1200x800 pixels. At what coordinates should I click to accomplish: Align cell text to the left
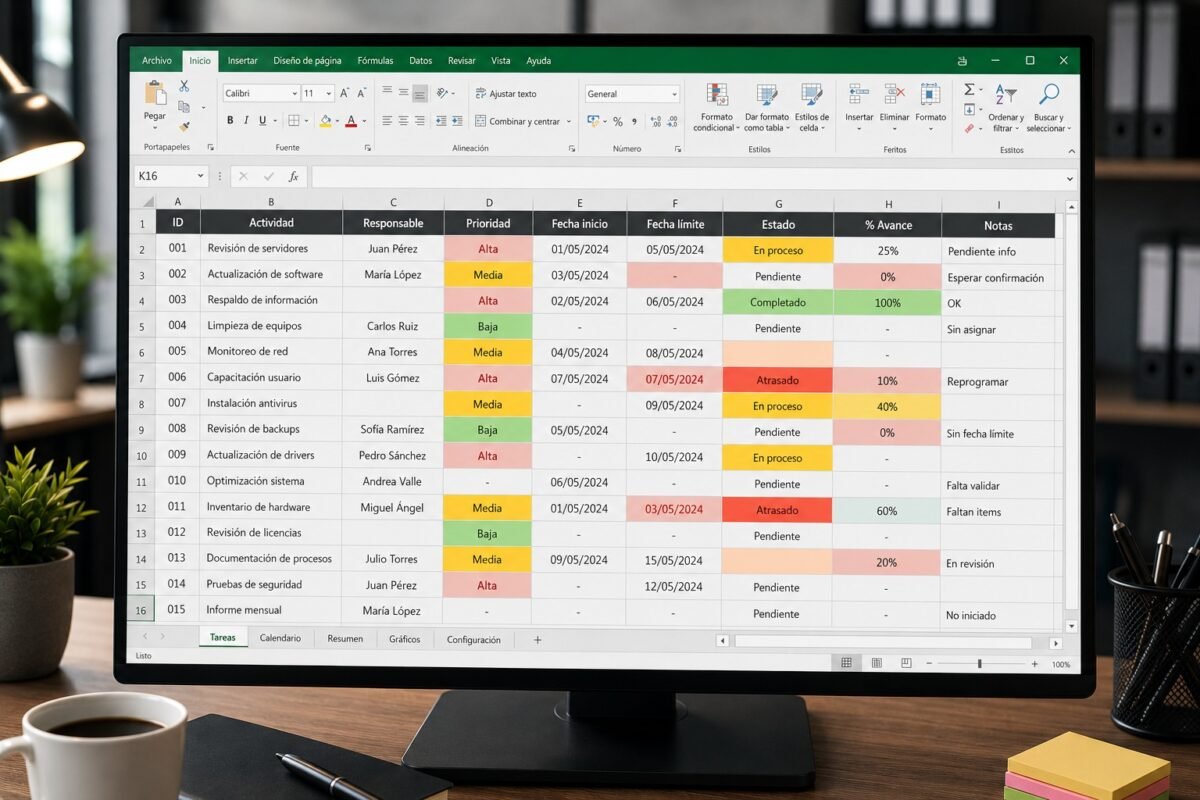coord(387,121)
